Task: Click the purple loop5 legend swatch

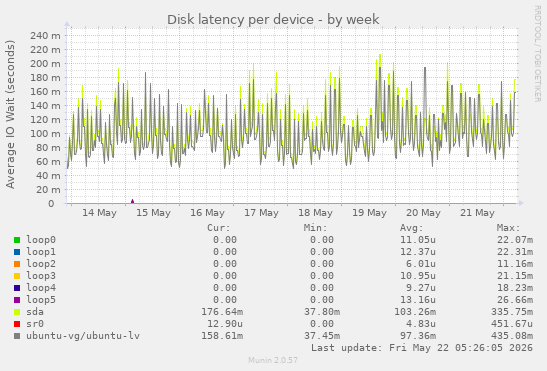Action: pos(17,300)
